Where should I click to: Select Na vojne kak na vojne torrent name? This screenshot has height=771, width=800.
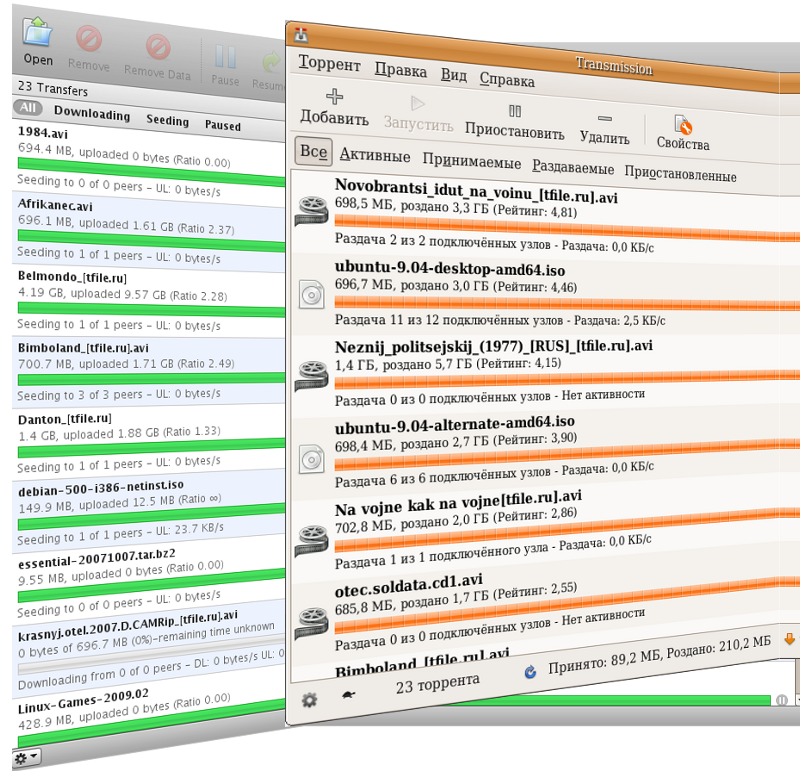(x=458, y=503)
